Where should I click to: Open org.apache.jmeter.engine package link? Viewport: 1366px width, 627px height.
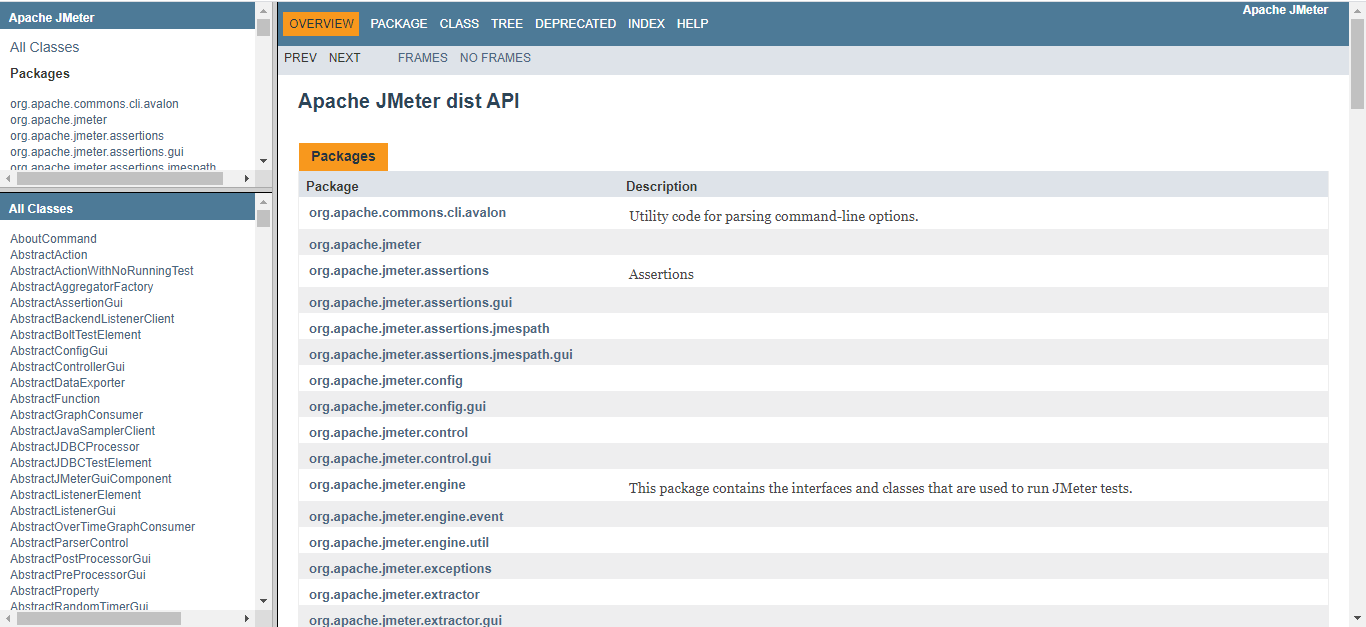coord(387,485)
